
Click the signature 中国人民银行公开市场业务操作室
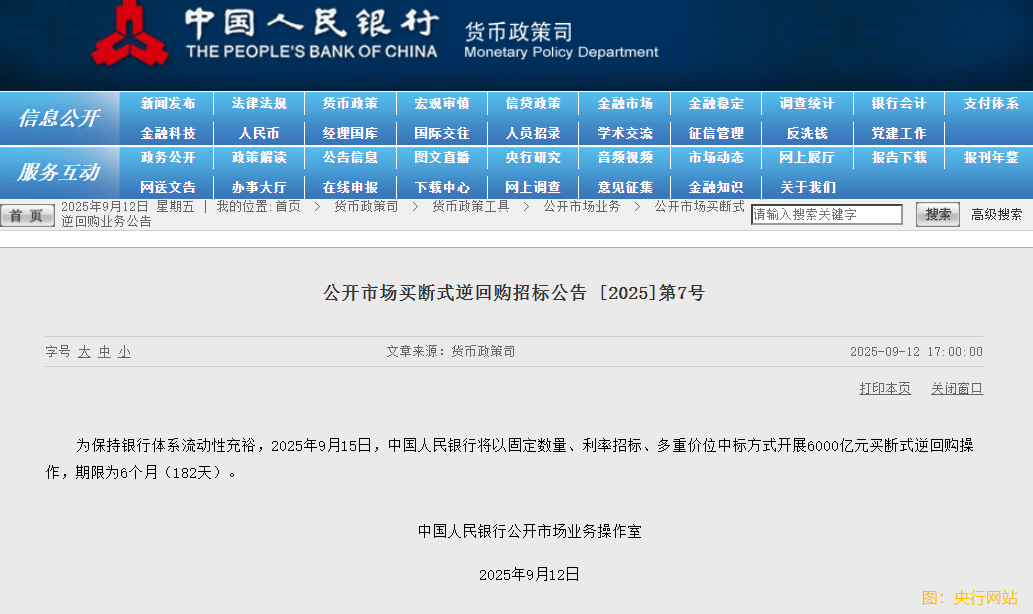pyautogui.click(x=530, y=531)
